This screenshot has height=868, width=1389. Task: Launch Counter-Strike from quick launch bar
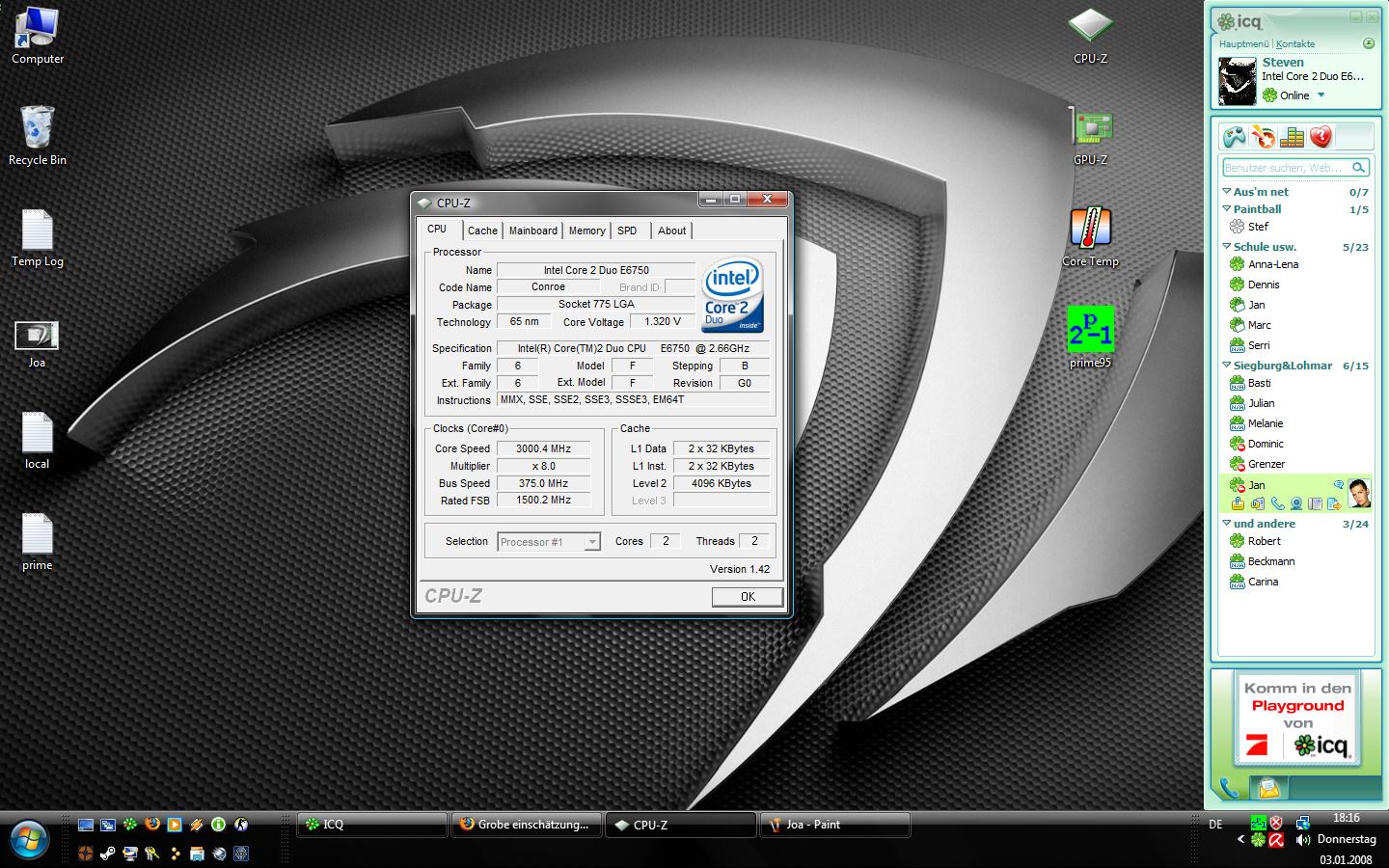coord(241,825)
